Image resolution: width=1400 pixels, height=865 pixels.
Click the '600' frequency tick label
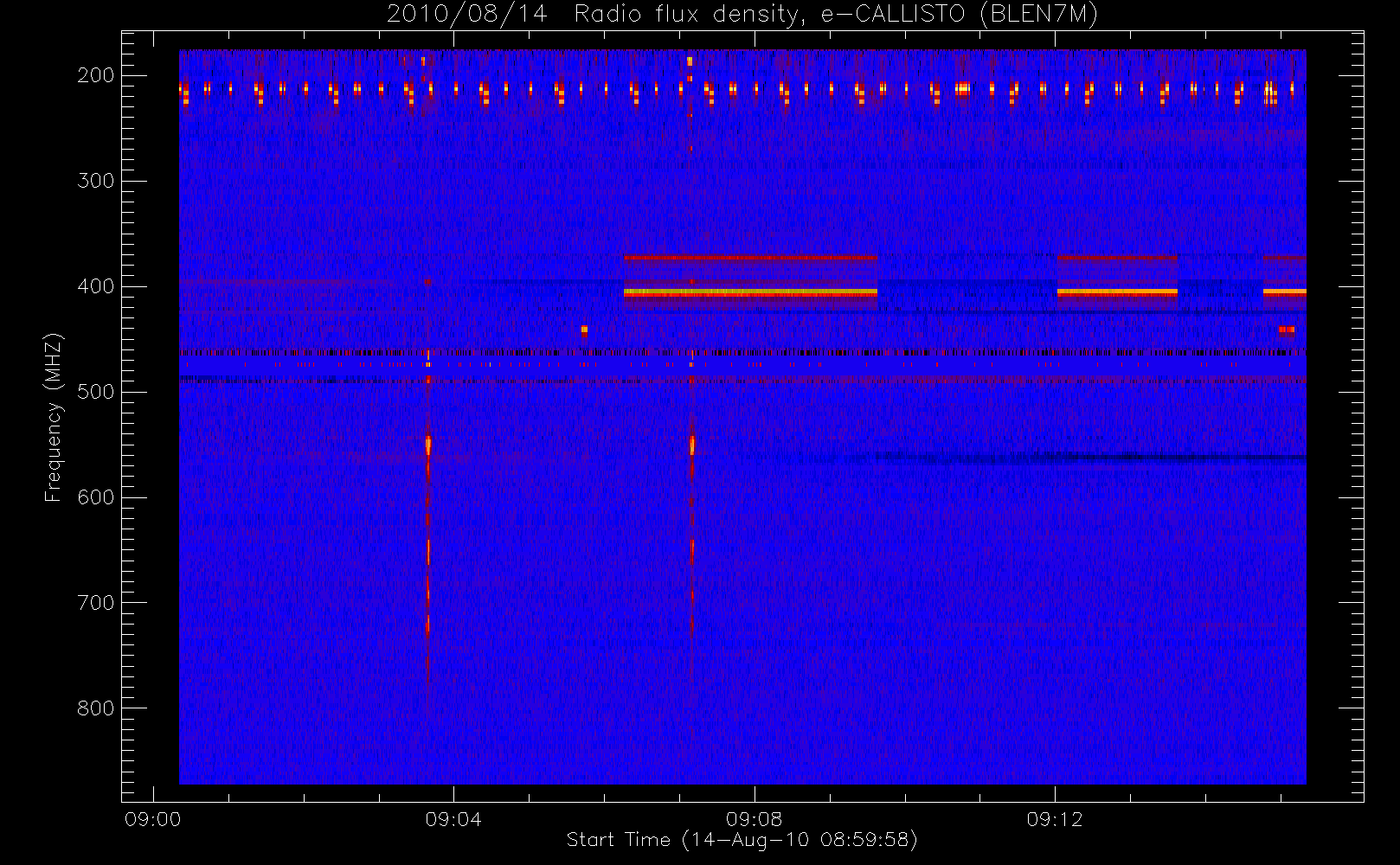96,497
